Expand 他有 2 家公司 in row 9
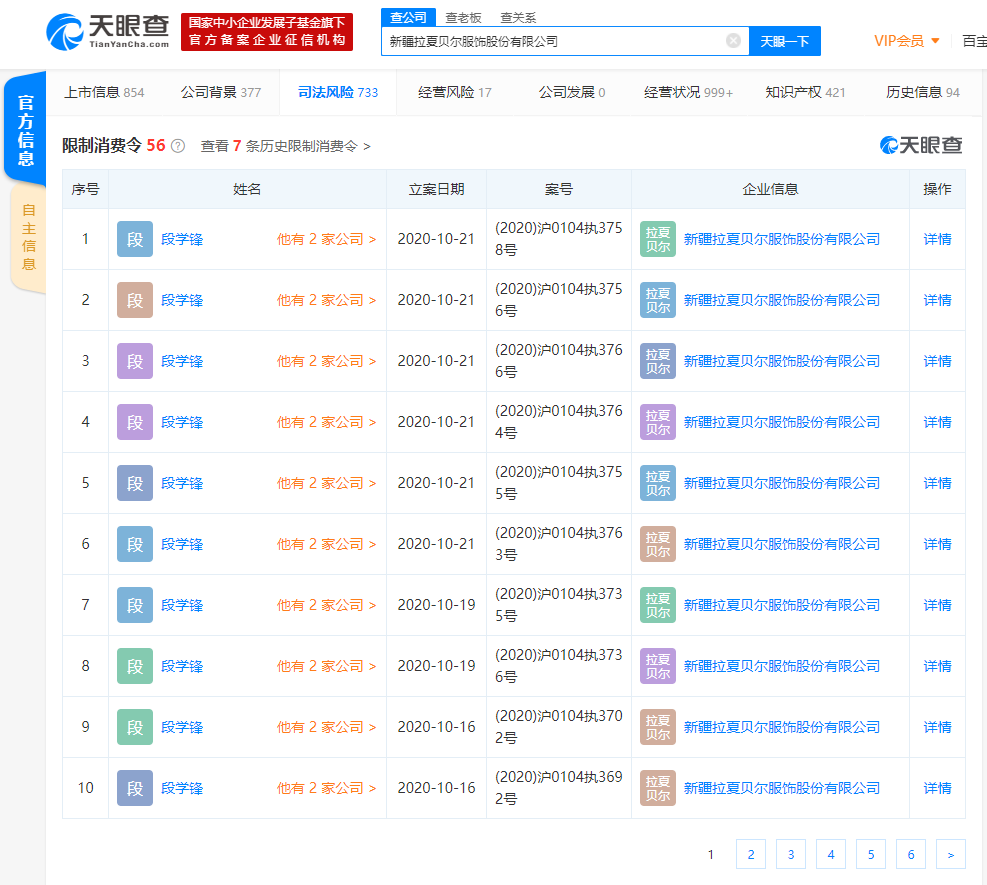 326,728
